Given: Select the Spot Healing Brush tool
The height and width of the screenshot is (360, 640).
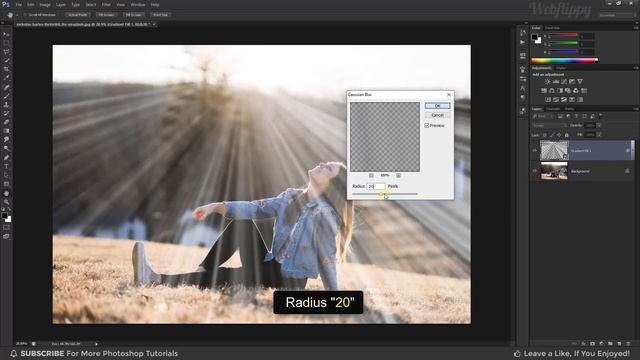Looking at the screenshot, I should tap(6, 87).
